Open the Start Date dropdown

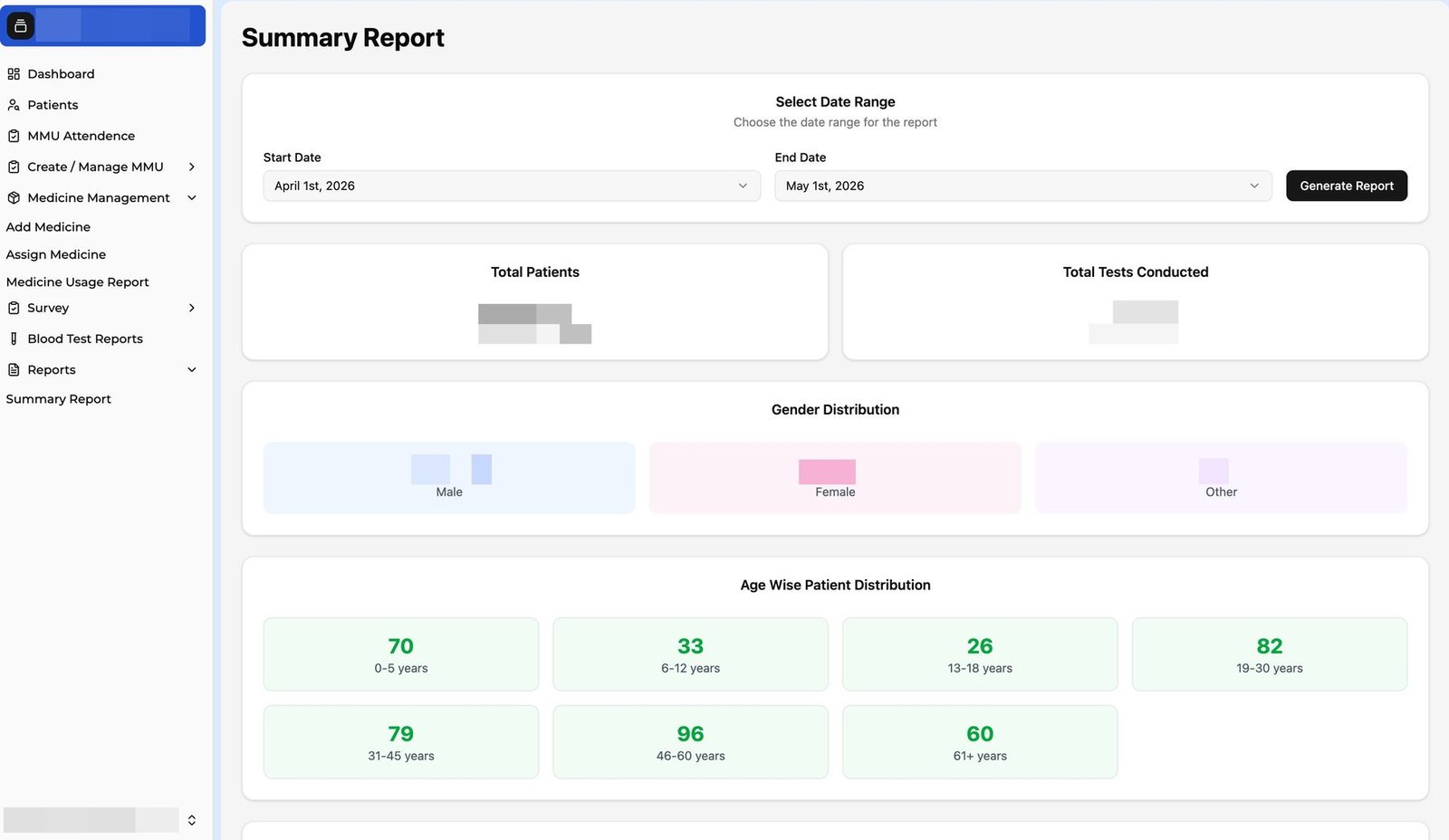tap(512, 186)
